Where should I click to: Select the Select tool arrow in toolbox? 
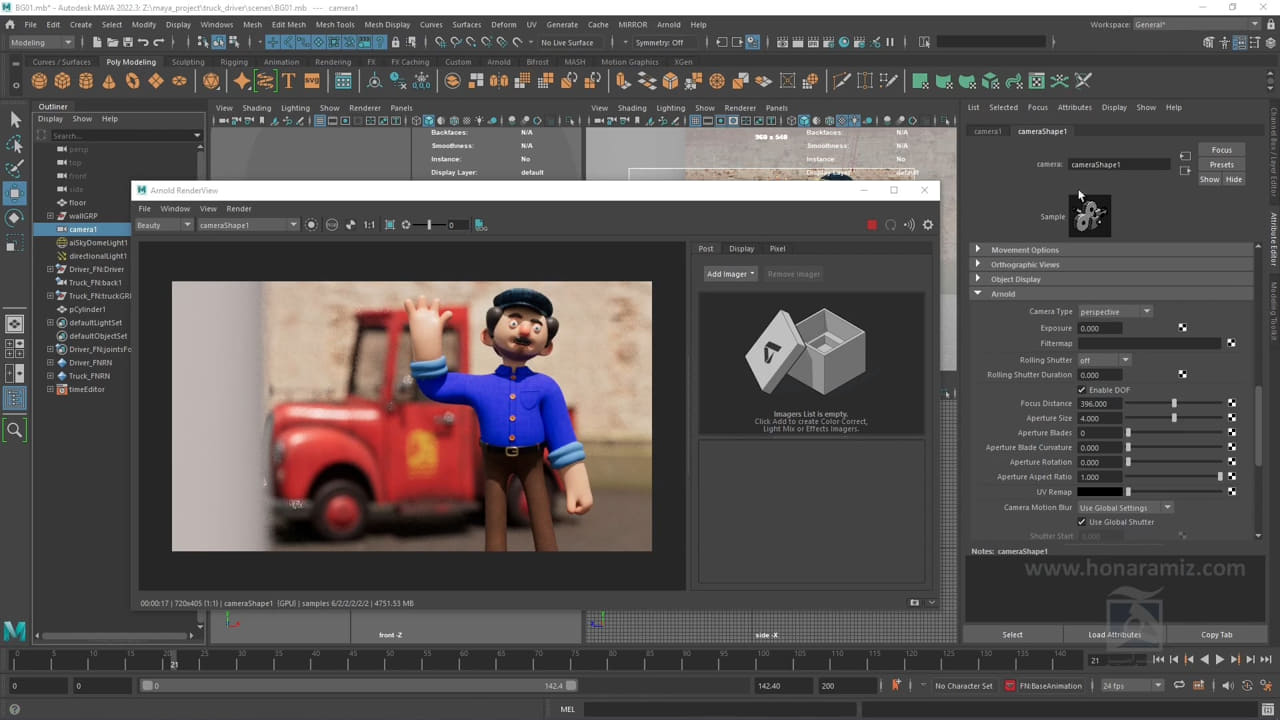point(15,120)
